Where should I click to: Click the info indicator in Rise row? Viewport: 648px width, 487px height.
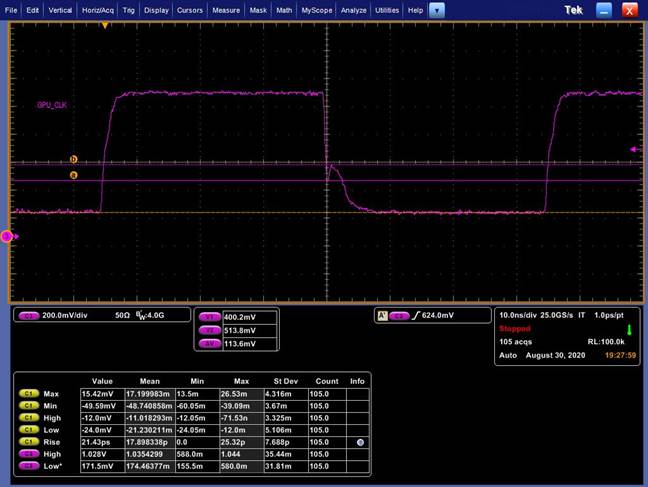[360, 442]
